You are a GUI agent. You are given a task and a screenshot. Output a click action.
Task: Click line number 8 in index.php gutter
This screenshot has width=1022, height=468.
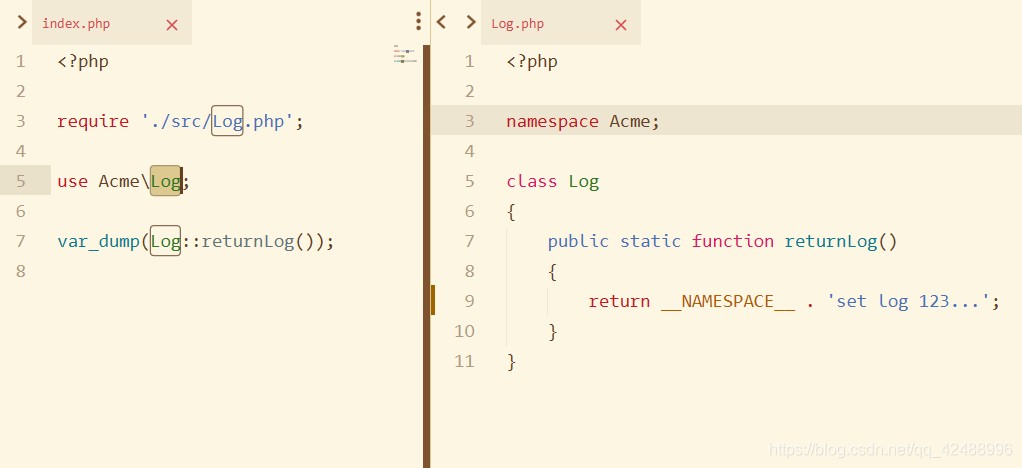(21, 271)
